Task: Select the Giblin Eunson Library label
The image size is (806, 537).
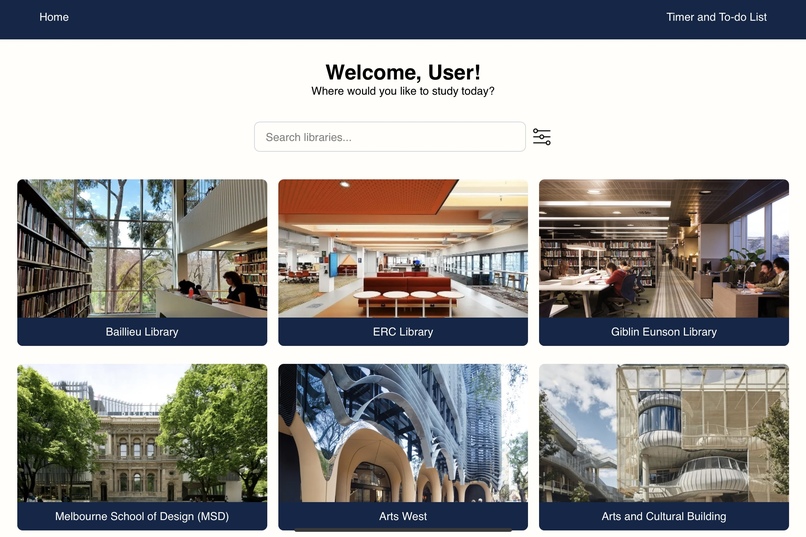Action: click(x=664, y=332)
